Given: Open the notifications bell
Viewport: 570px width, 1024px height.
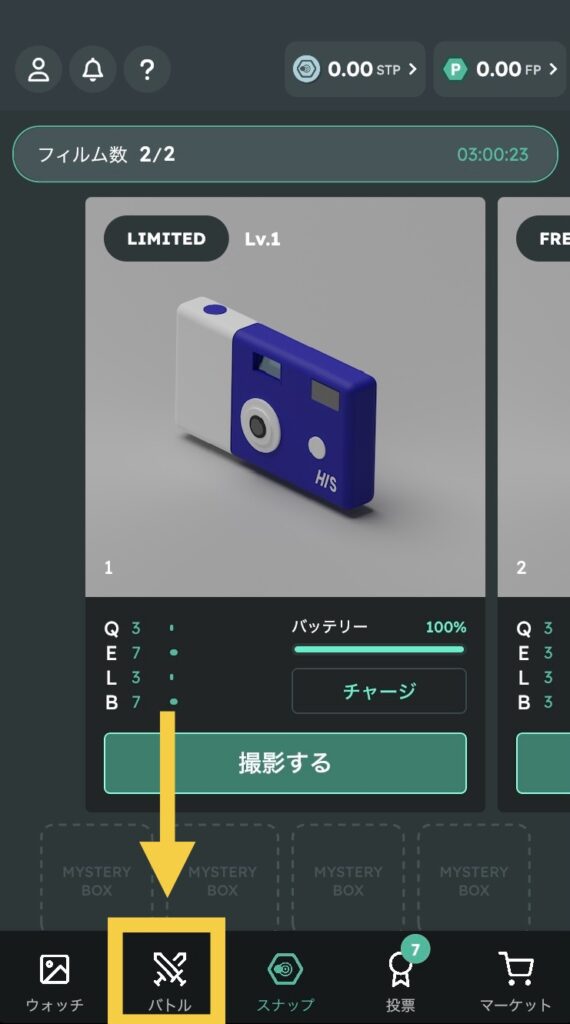Looking at the screenshot, I should point(93,69).
